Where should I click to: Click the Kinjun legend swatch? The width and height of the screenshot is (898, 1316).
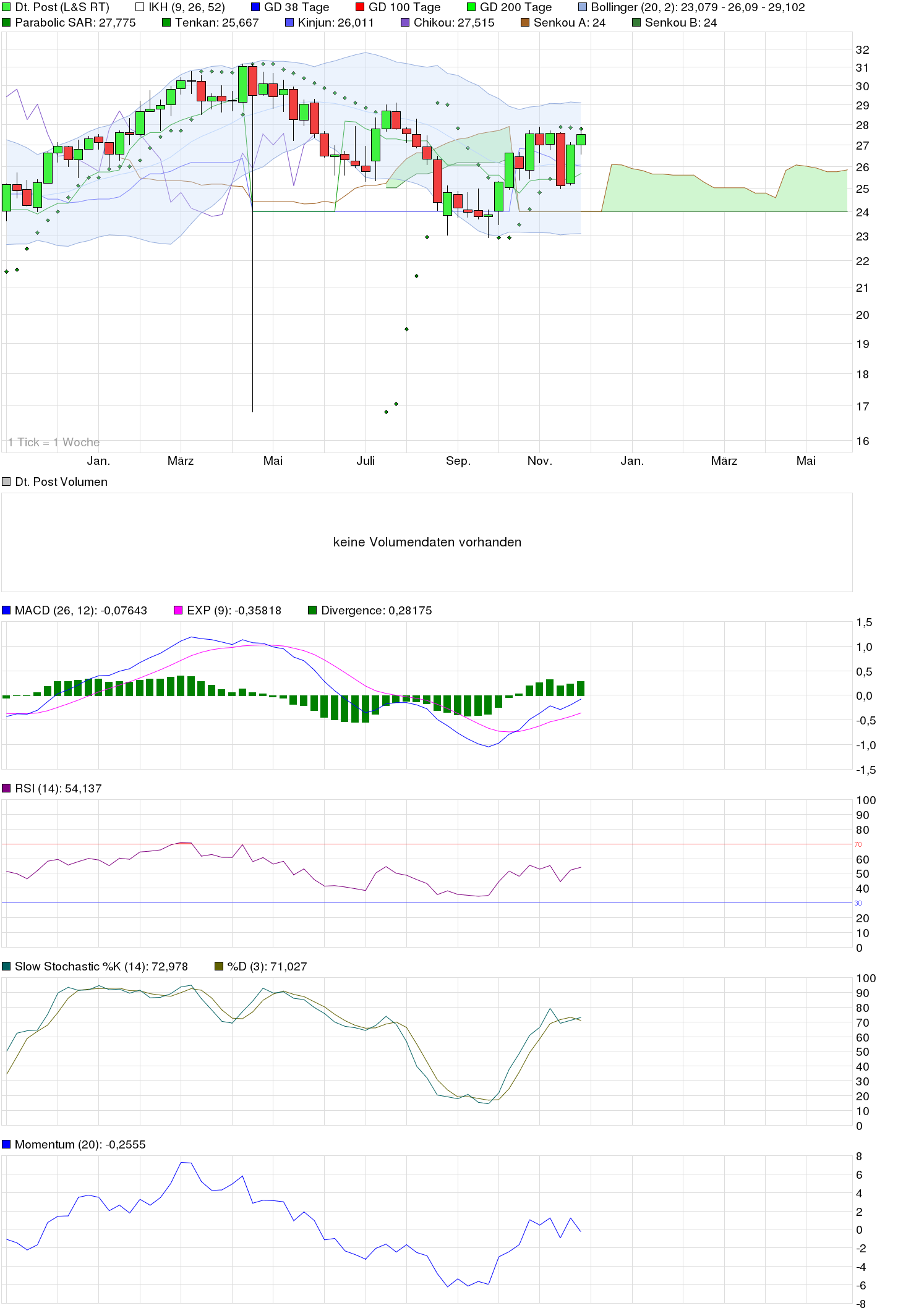pos(289,23)
